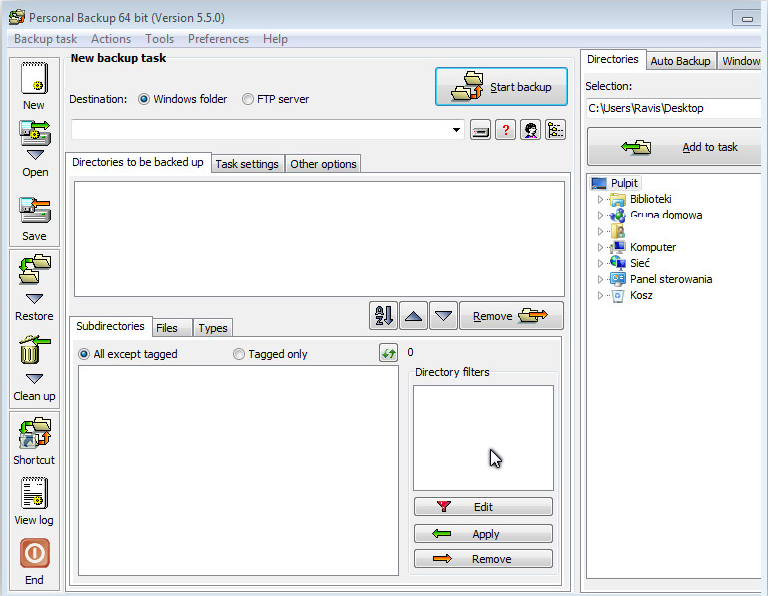Select Directories tab in right panel
768x596 pixels.
[613, 59]
